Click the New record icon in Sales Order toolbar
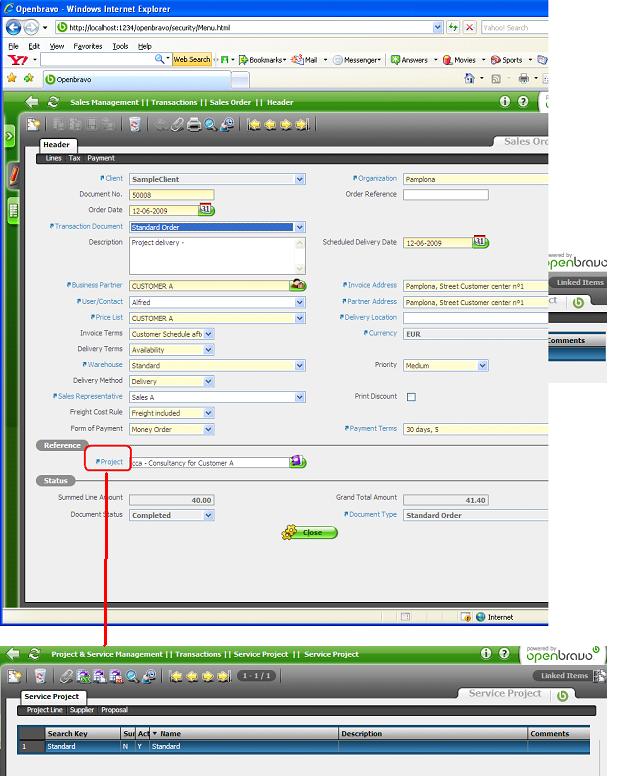The height and width of the screenshot is (776, 640). coord(35,124)
